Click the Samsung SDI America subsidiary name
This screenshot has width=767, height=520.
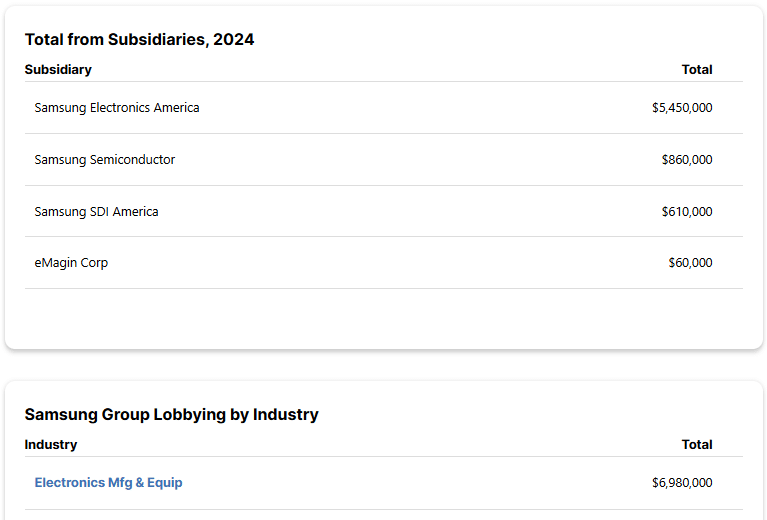[96, 212]
